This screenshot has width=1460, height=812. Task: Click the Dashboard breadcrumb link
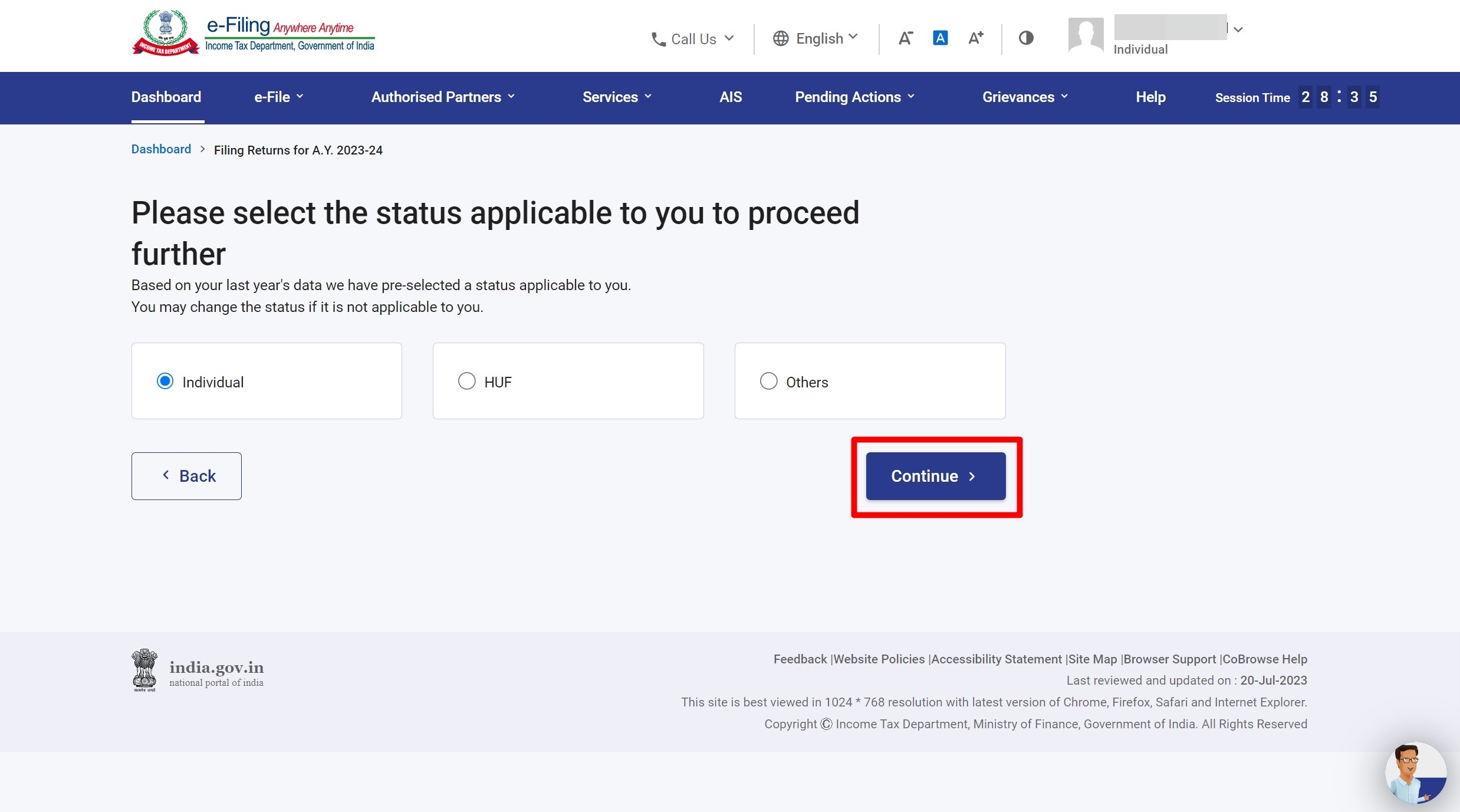click(160, 149)
